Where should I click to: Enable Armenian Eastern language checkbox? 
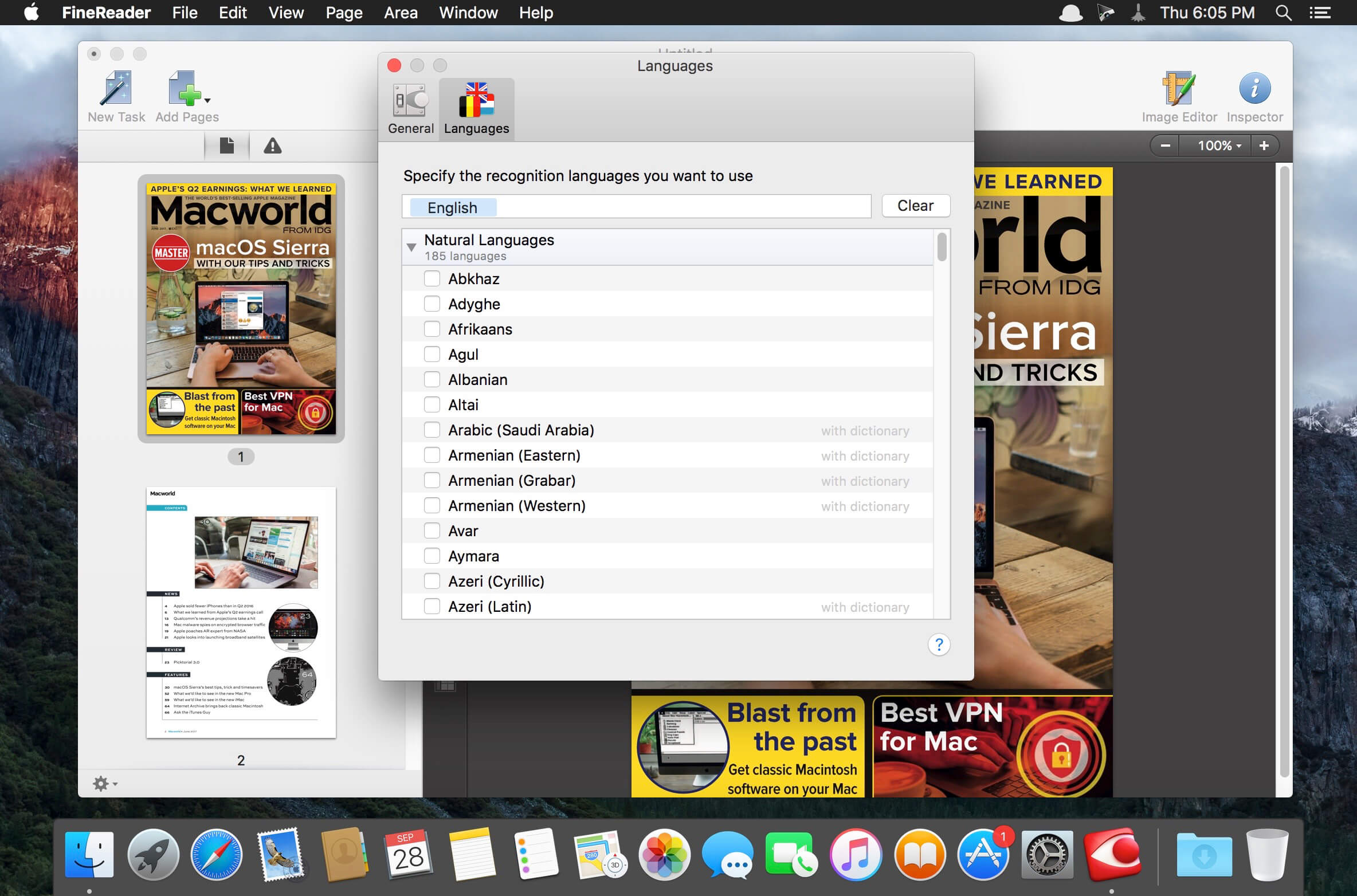pyautogui.click(x=430, y=455)
